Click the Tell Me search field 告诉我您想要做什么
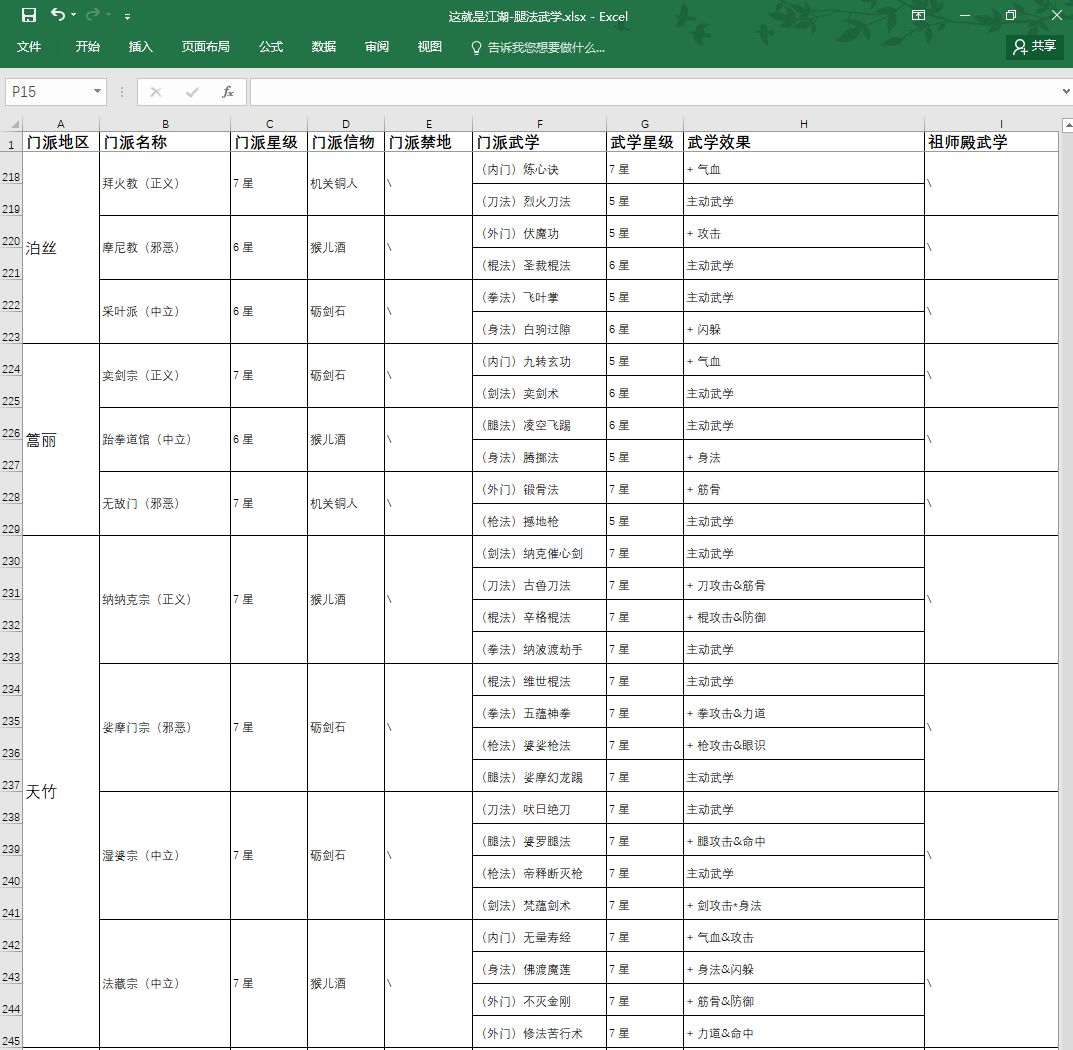Image resolution: width=1073 pixels, height=1050 pixels. click(x=545, y=47)
